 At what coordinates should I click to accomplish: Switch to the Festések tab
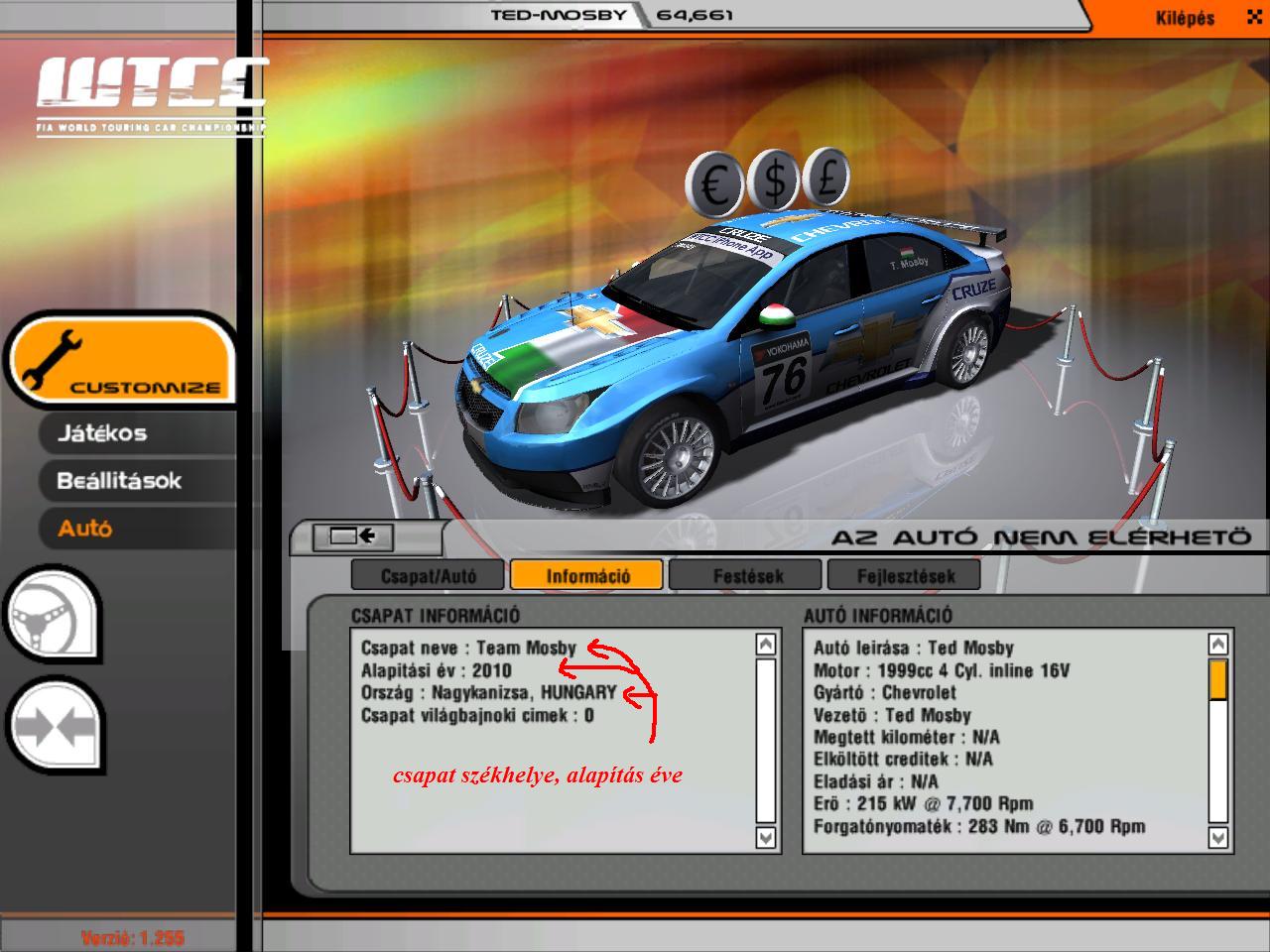[x=747, y=575]
